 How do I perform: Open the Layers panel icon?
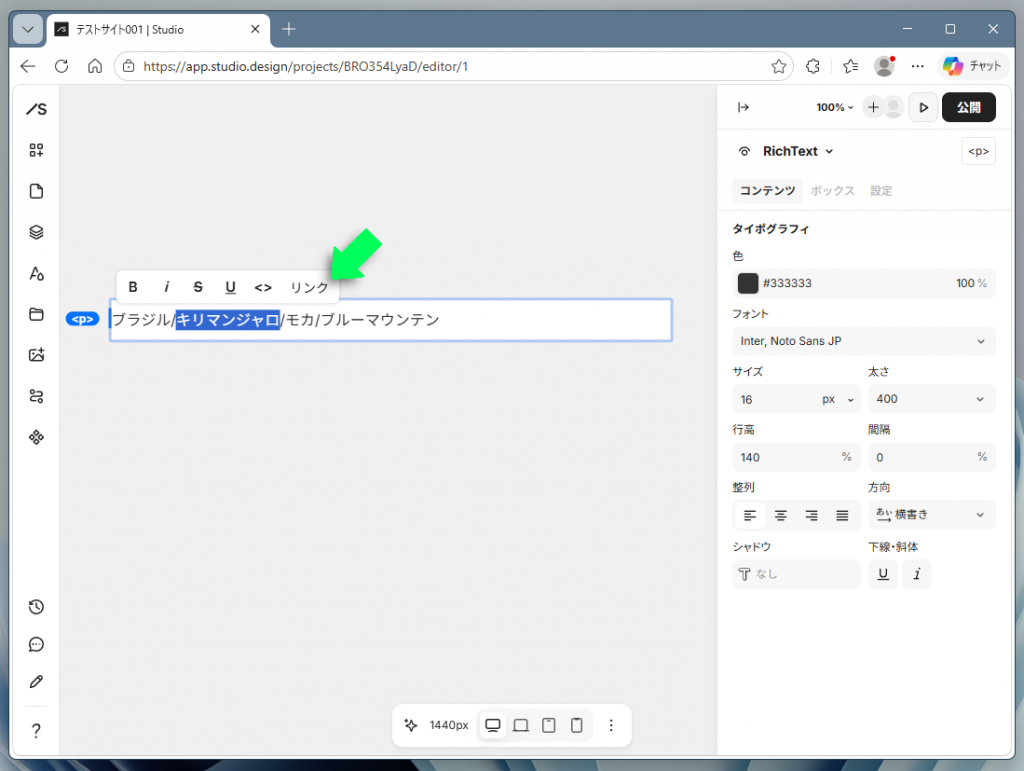(37, 232)
